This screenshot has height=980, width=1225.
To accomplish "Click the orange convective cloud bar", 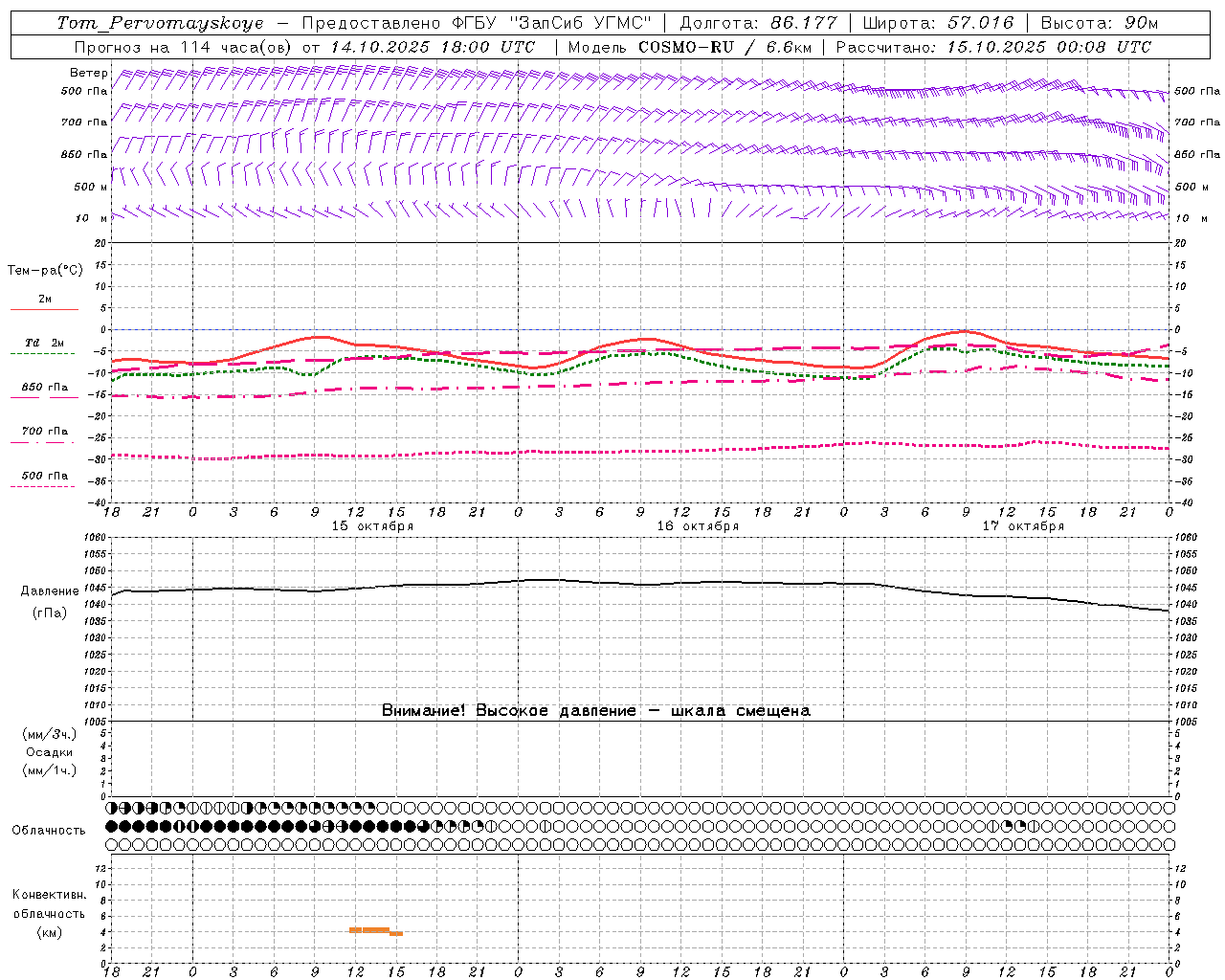I will [375, 930].
